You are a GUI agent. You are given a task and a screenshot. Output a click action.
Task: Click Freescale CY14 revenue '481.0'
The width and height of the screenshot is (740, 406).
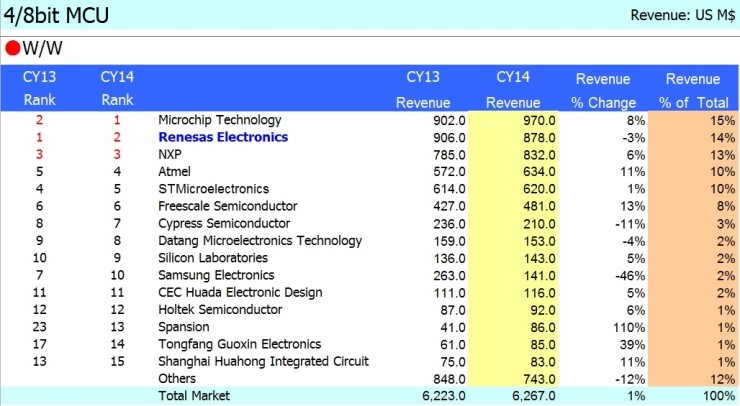click(x=539, y=207)
